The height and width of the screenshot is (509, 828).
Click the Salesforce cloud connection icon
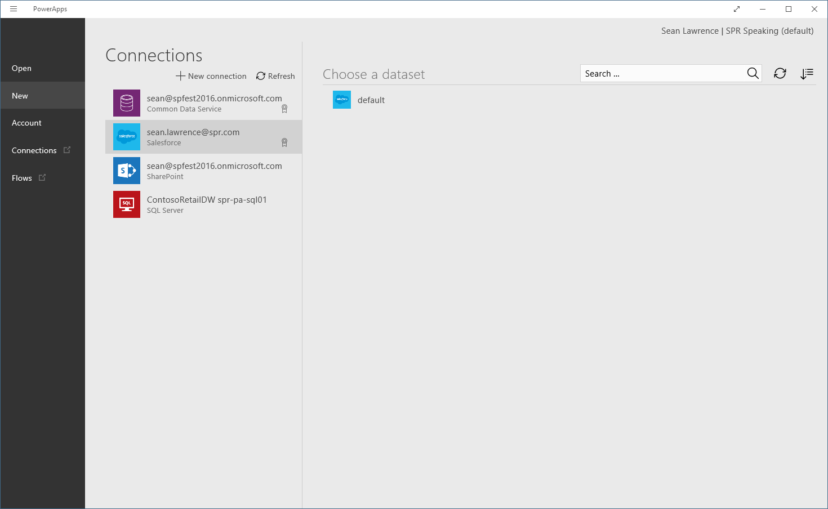pos(127,137)
